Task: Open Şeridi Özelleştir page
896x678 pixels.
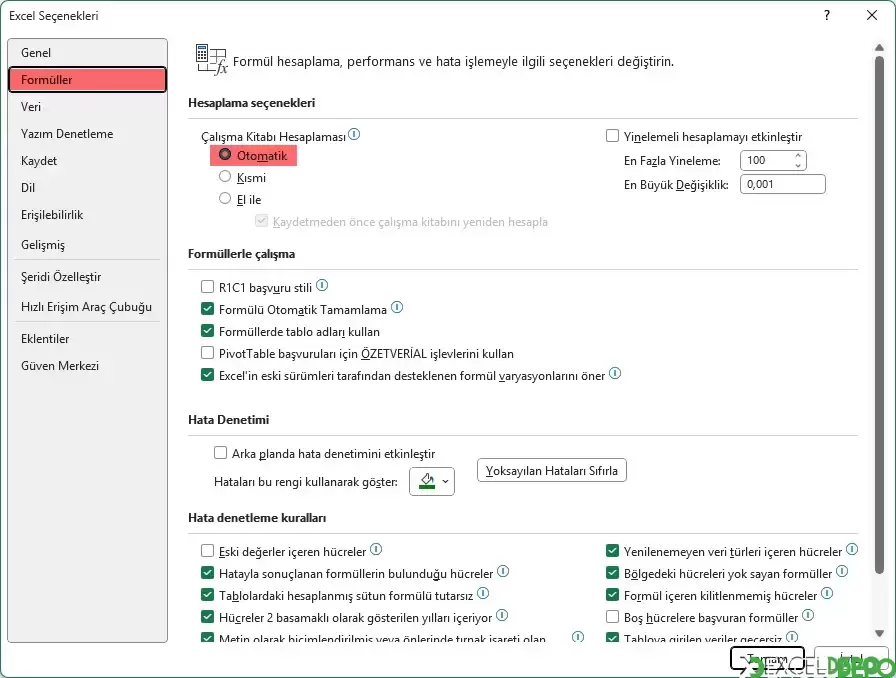Action: click(x=87, y=277)
